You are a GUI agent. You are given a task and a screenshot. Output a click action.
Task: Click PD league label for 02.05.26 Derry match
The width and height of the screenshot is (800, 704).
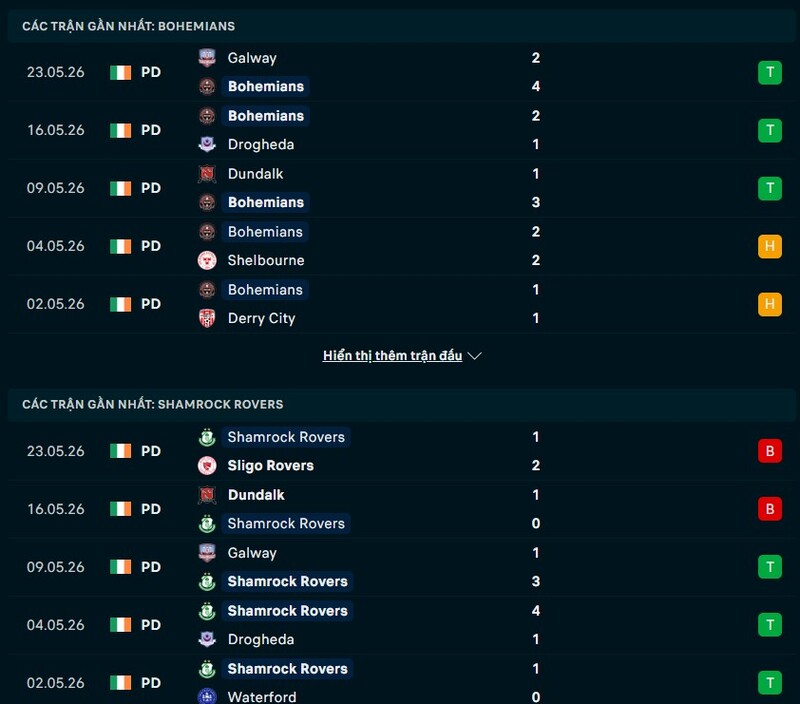[x=151, y=304]
